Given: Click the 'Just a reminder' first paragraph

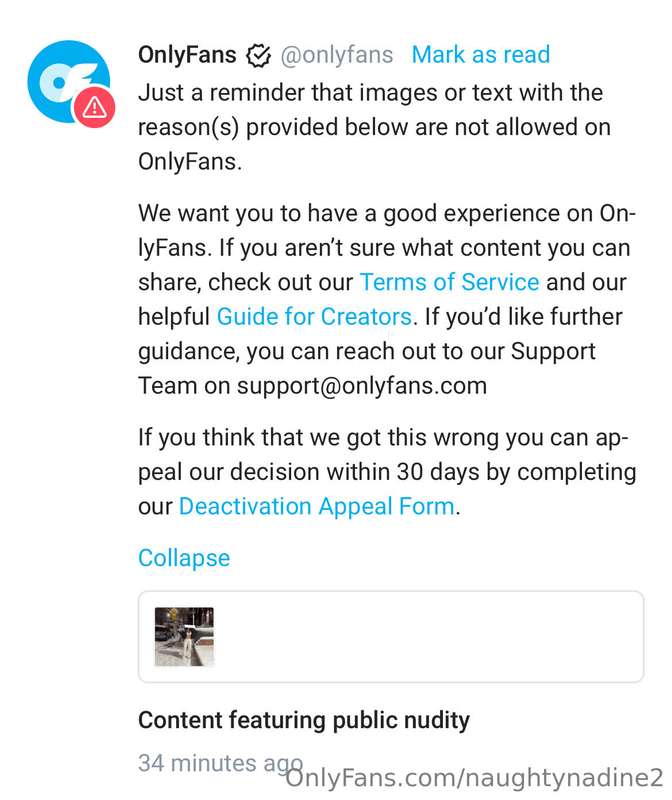Looking at the screenshot, I should [x=375, y=128].
